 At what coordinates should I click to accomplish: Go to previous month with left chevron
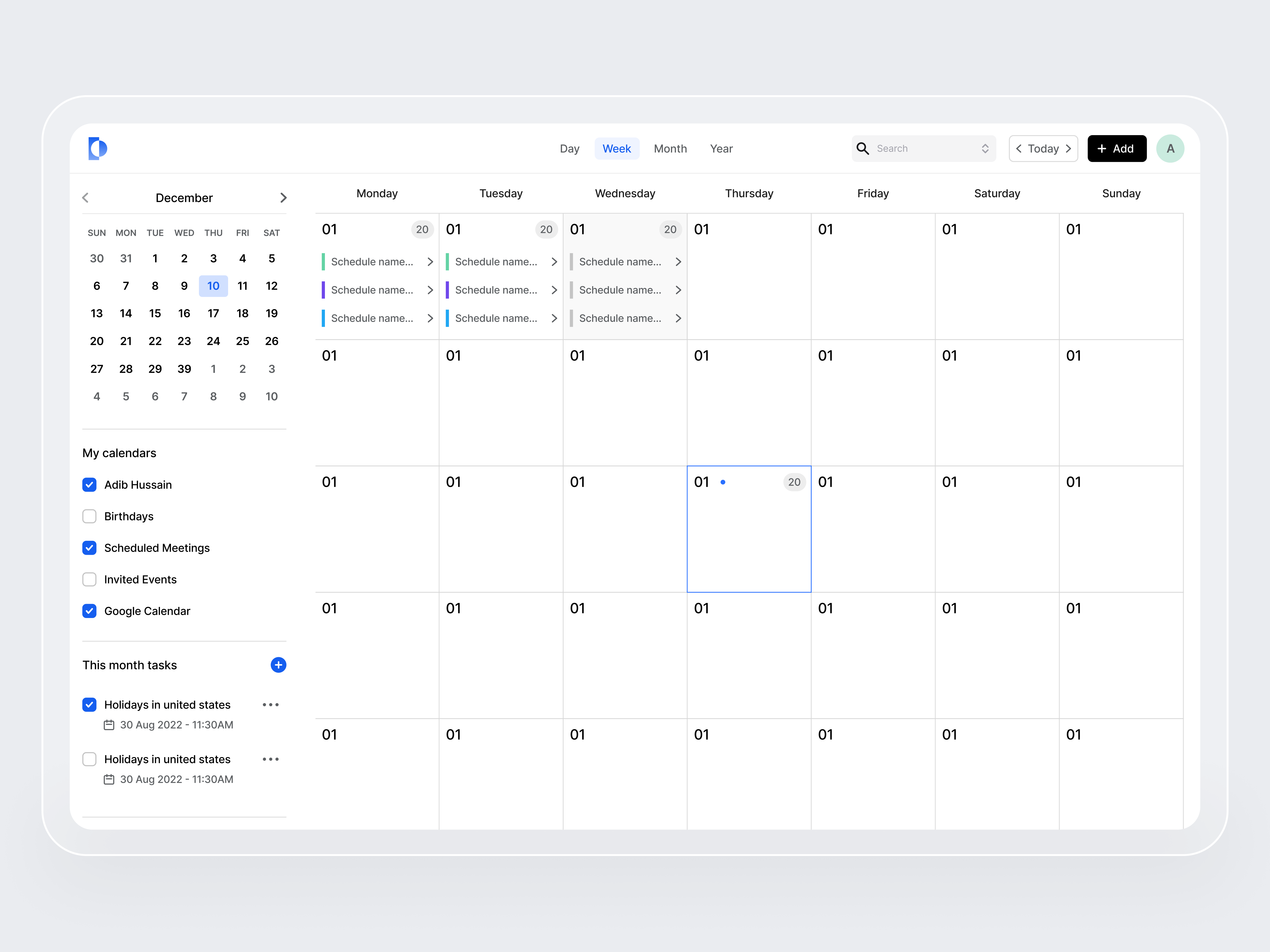(x=85, y=197)
